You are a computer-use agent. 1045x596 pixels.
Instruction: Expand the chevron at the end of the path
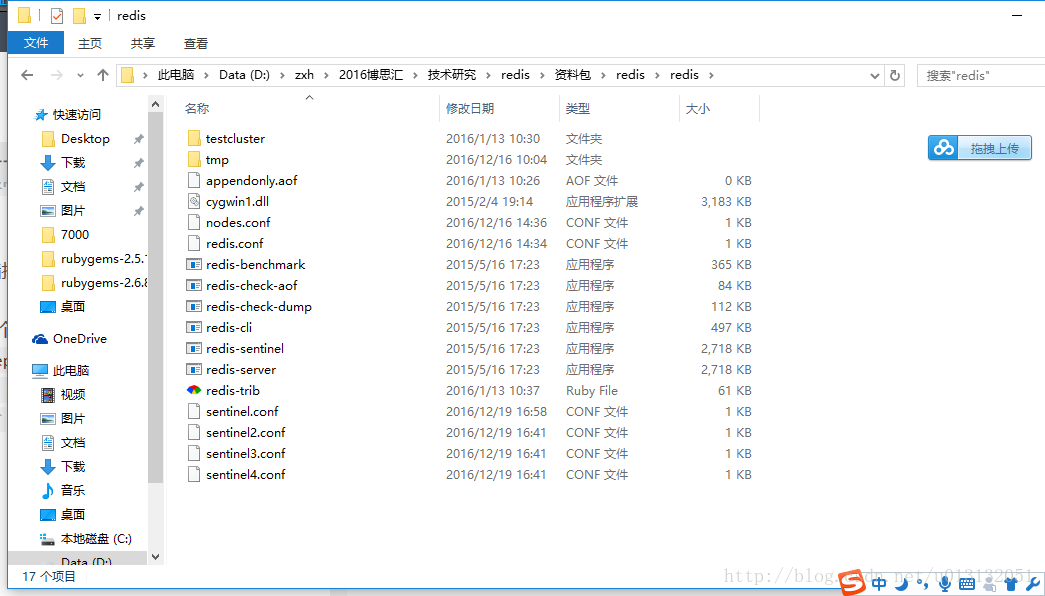tap(711, 75)
